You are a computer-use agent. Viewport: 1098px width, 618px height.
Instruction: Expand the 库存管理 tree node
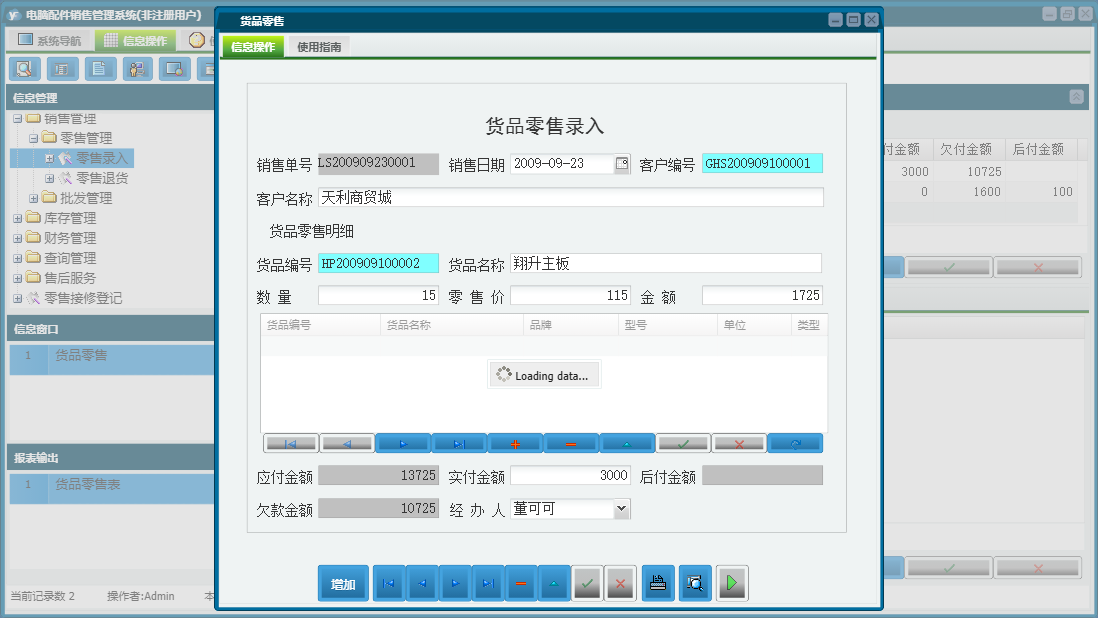(x=15, y=217)
